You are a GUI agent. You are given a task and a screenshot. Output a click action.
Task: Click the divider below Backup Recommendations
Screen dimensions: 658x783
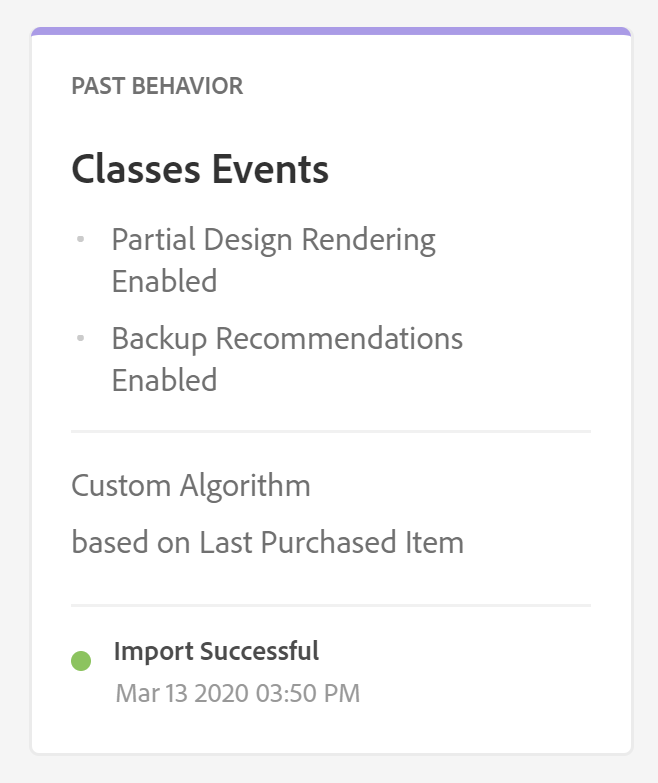pos(331,431)
